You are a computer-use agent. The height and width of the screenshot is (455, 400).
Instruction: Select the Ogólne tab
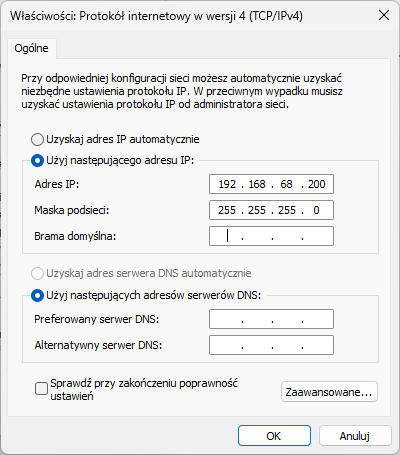tap(31, 48)
